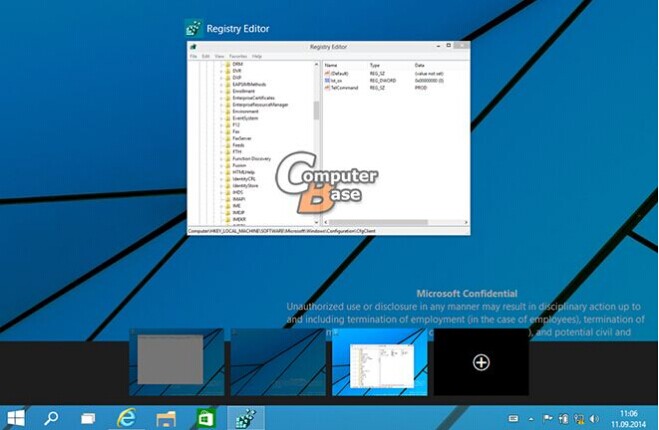The image size is (659, 430).
Task: Click the REG_DWORD type cell
Action: pos(382,80)
